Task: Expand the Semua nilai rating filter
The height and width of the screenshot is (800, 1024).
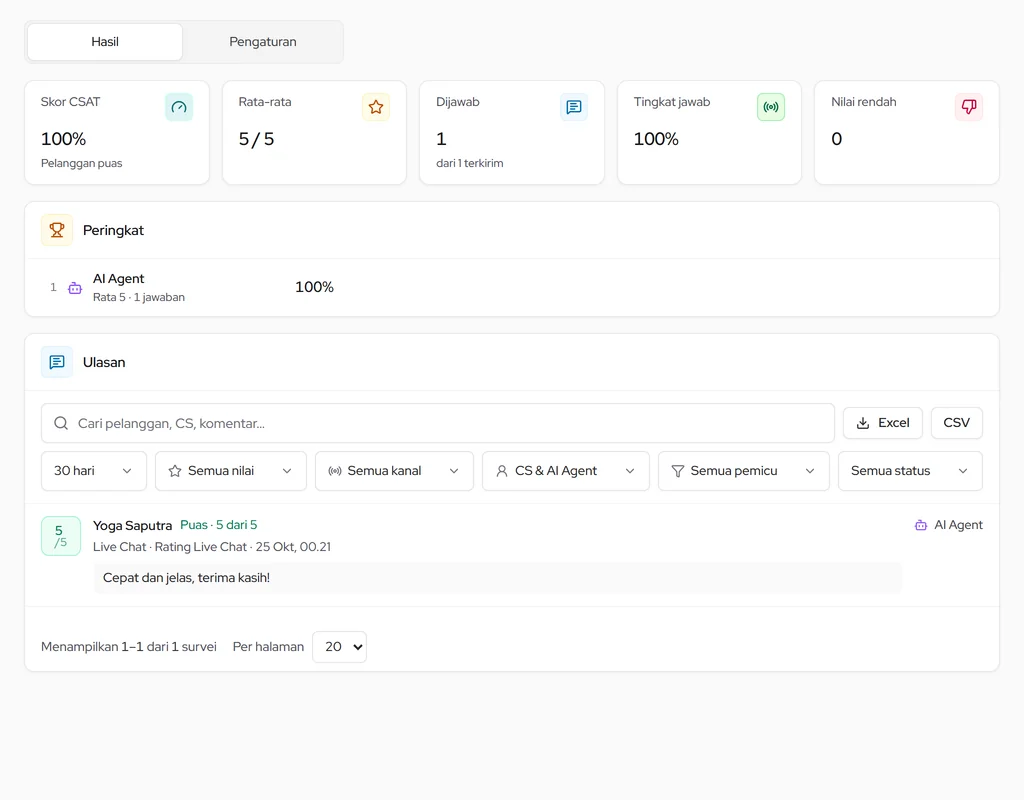Action: 231,471
